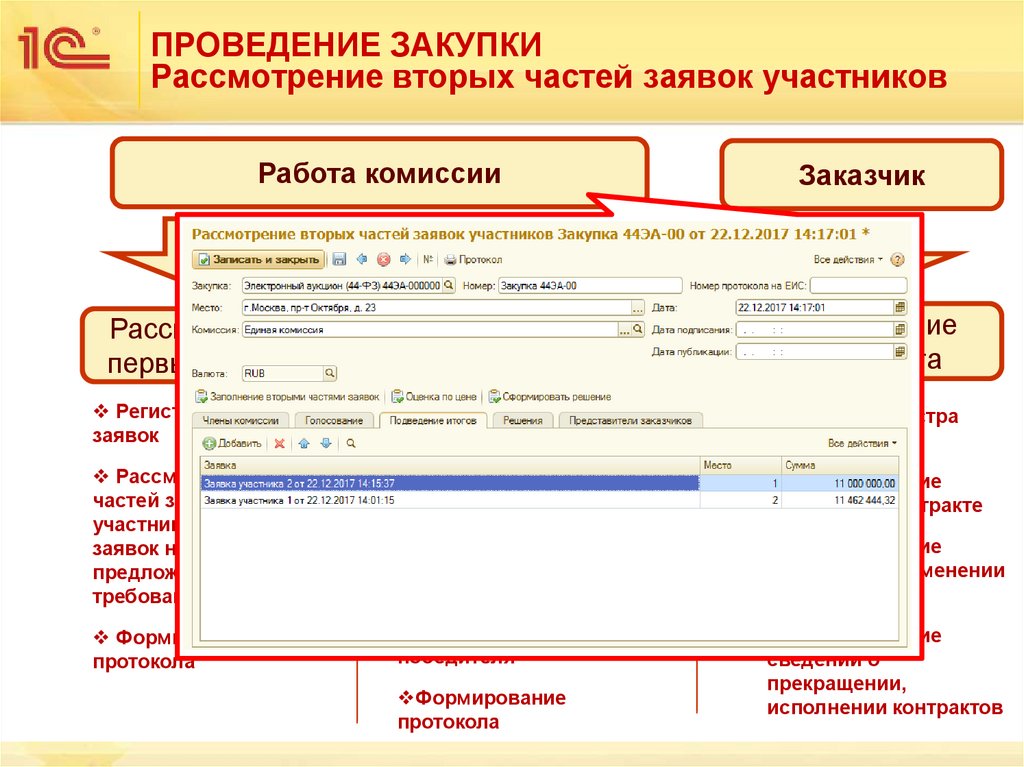Open the Место ellipsis selection button
1024x767 pixels.
[637, 308]
